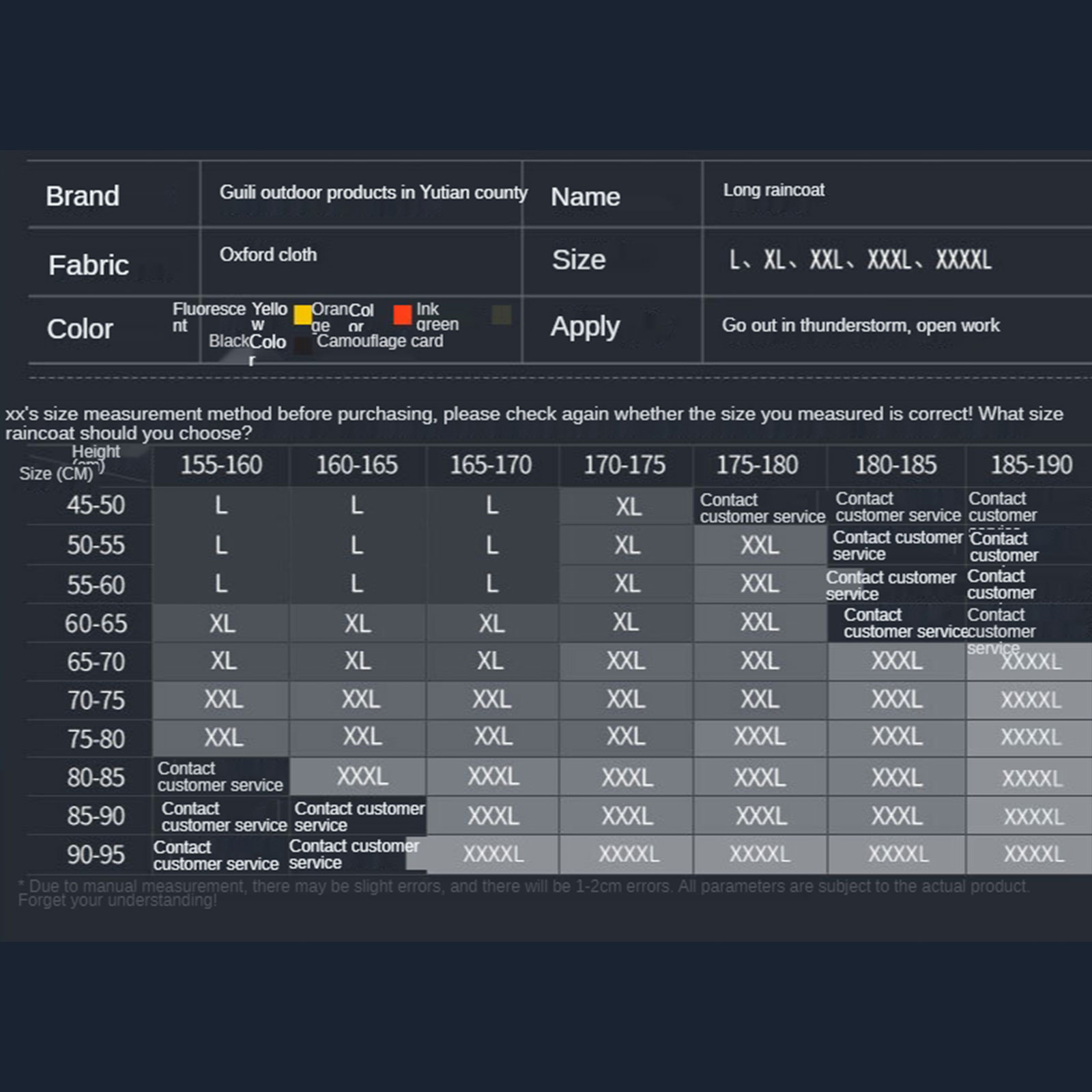Select XXXL cell for 80-85 and 160-165
The width and height of the screenshot is (1092, 1092).
(x=362, y=777)
